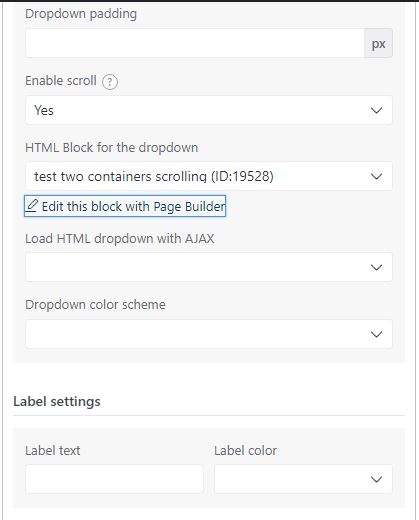The image size is (419, 520).
Task: Click the chevron arrow in Enable scroll field
Action: click(x=376, y=110)
